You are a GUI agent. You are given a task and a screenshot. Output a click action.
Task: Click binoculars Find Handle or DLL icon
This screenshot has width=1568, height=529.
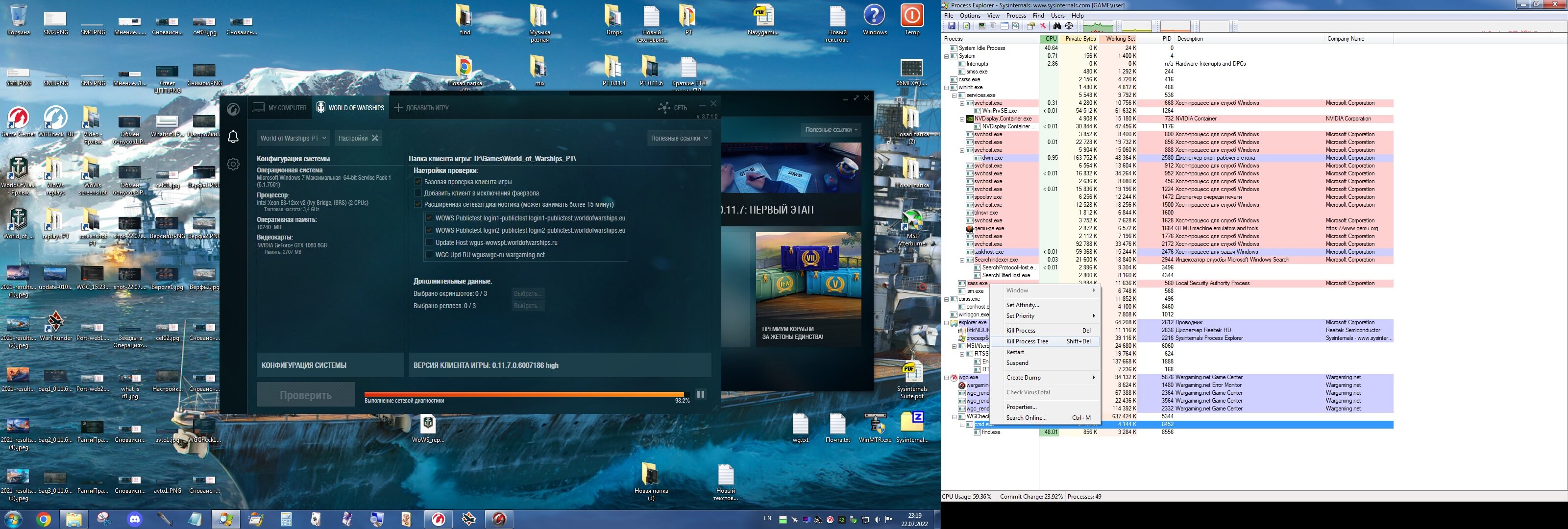tap(1057, 26)
